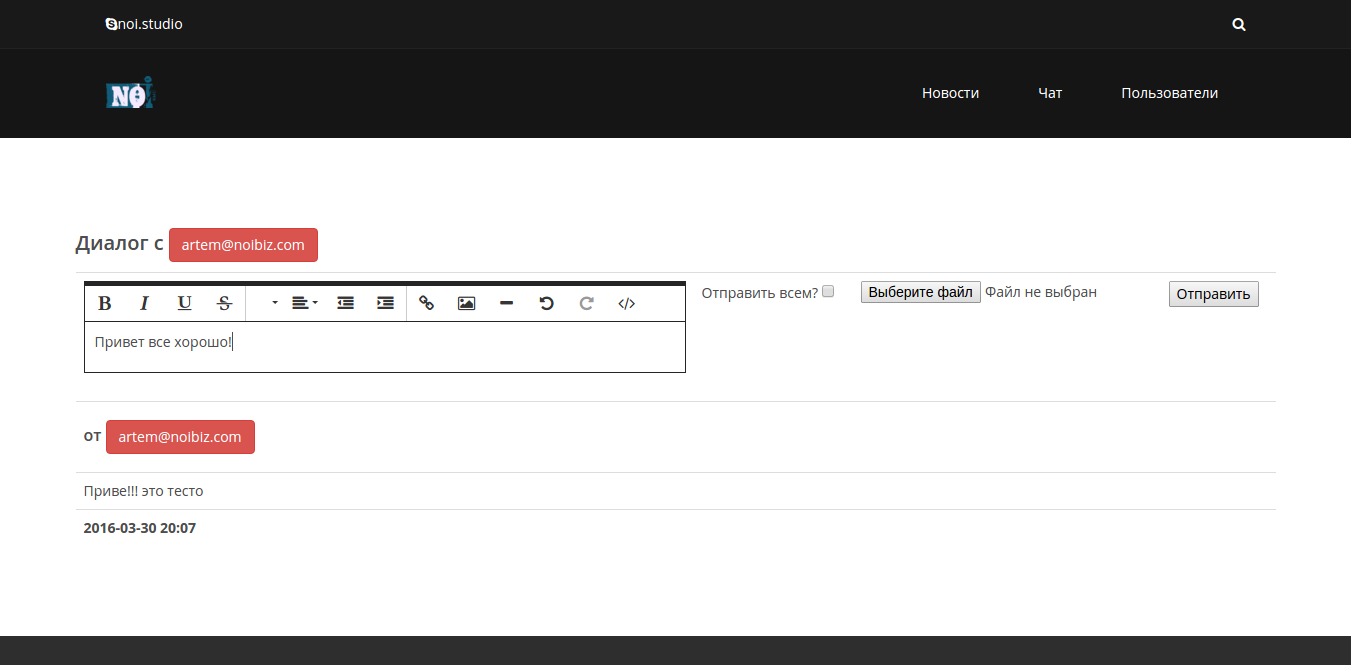The width and height of the screenshot is (1351, 665).
Task: Insert a horizontal rule line
Action: coord(506,303)
